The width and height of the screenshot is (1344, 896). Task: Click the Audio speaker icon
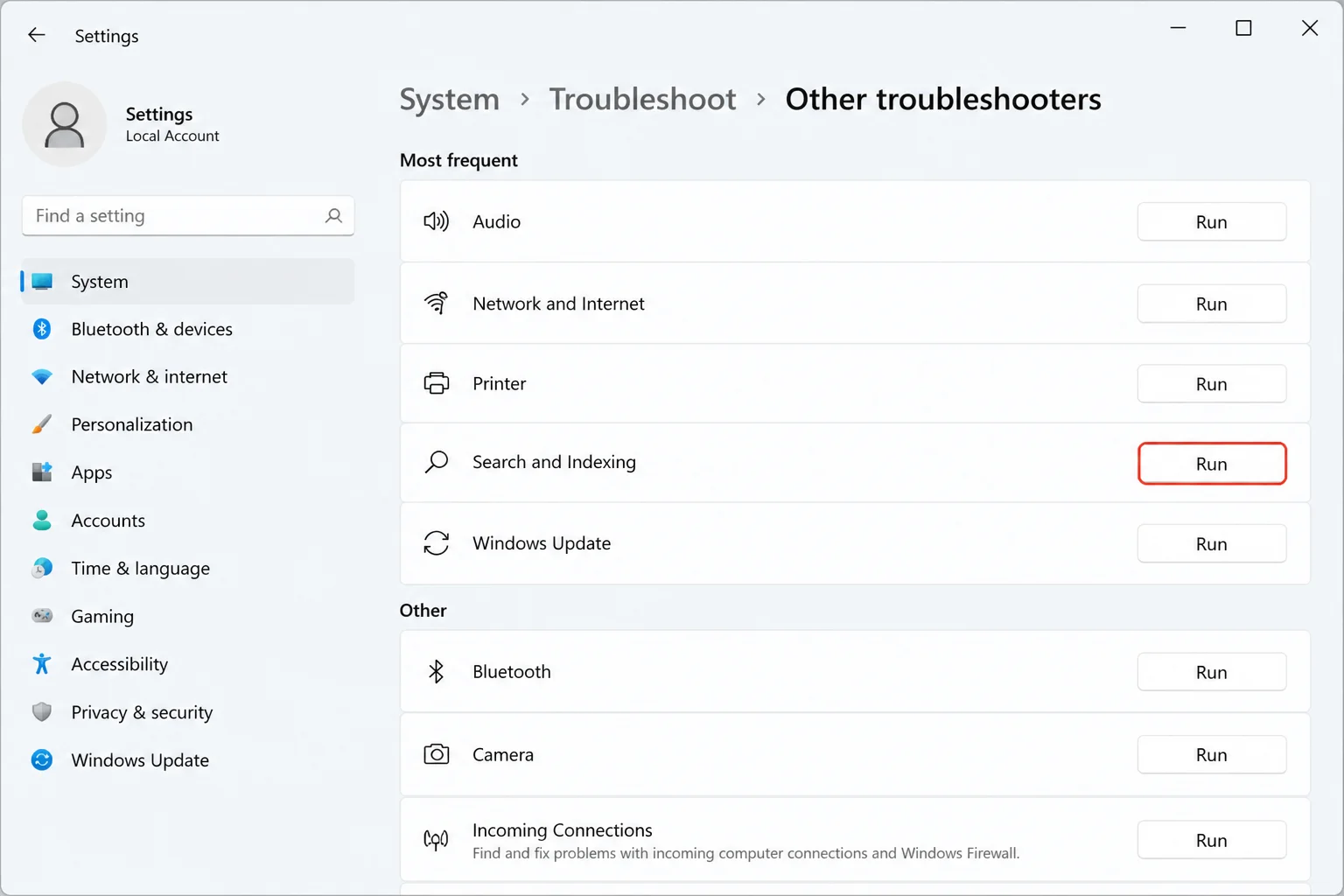pos(437,221)
